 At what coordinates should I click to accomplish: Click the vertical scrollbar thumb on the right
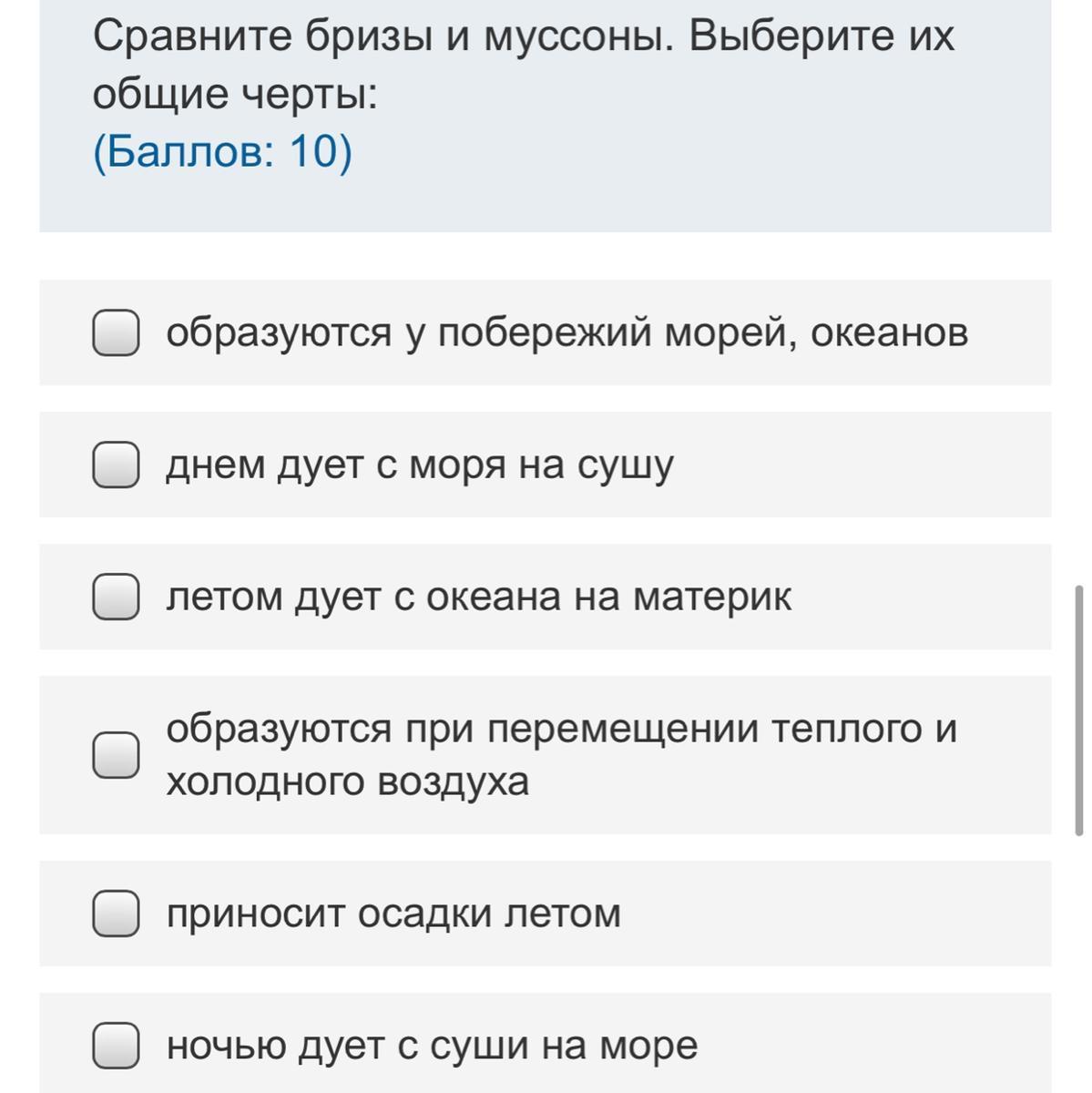(x=1079, y=710)
